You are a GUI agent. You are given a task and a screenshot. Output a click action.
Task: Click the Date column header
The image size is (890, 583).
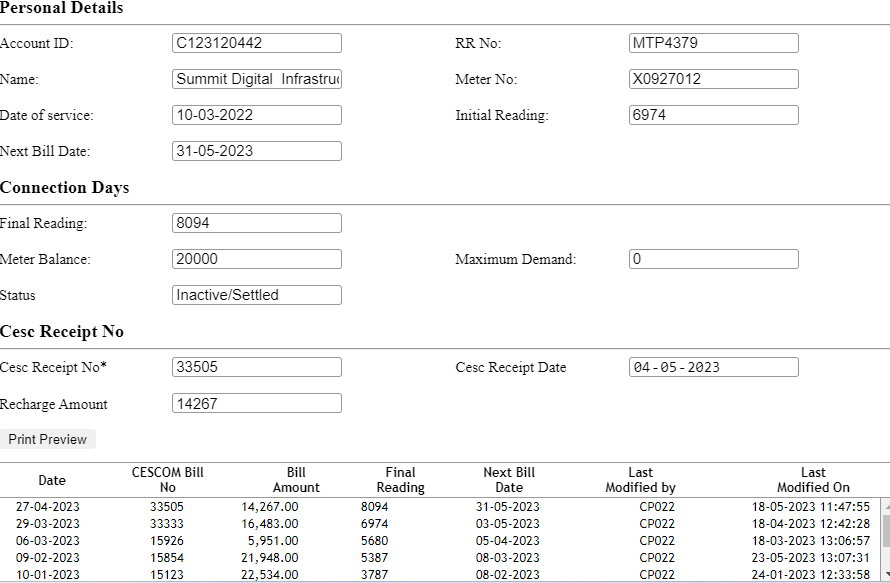tap(52, 480)
